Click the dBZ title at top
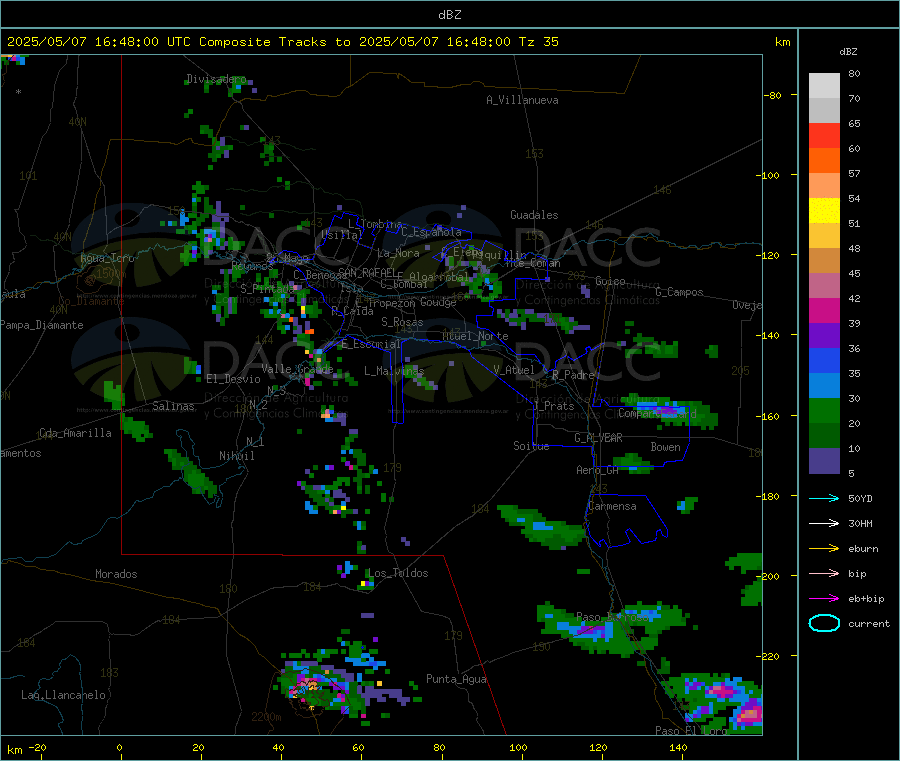 pyautogui.click(x=449, y=15)
